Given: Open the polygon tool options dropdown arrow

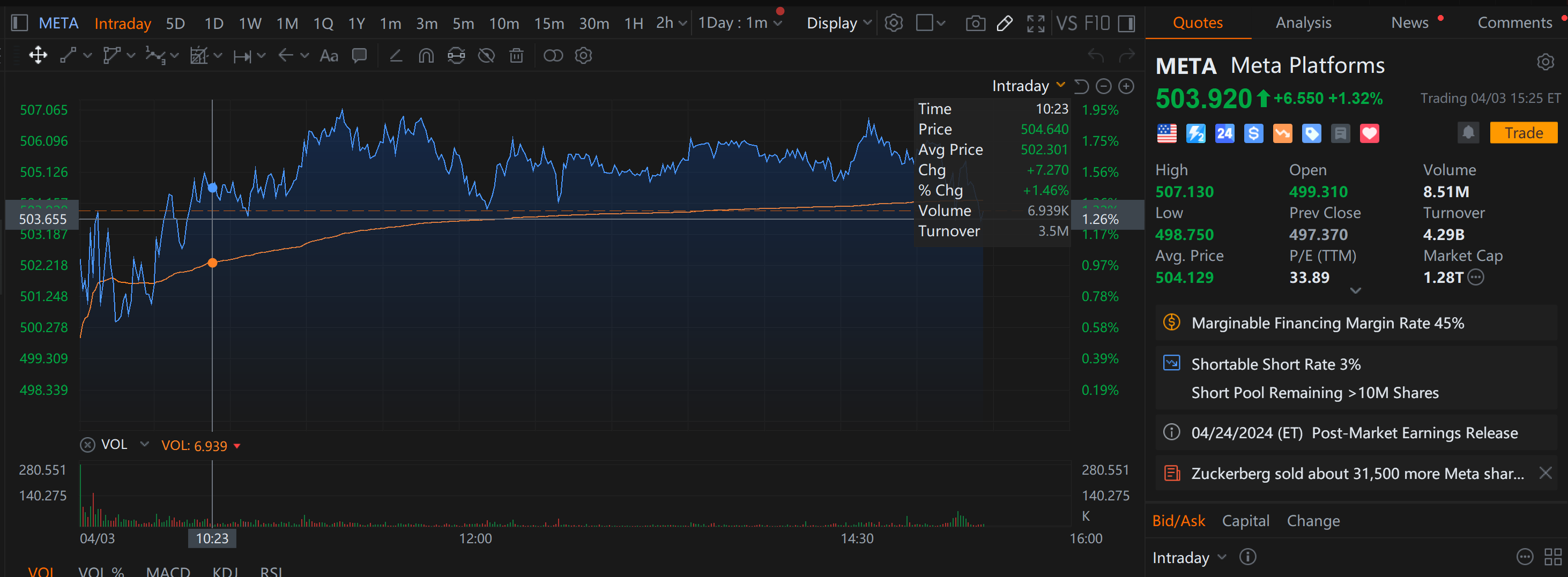Looking at the screenshot, I should (131, 56).
